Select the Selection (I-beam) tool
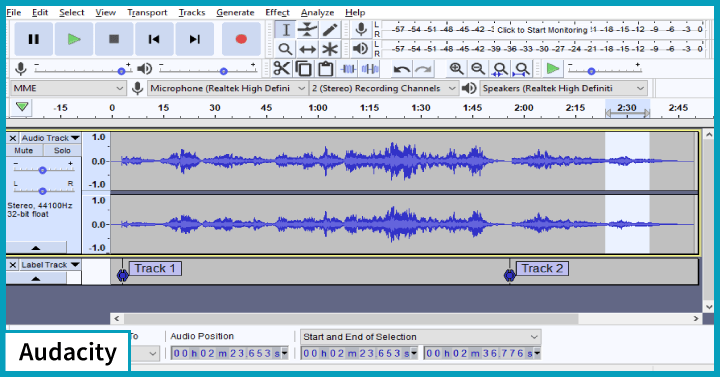 coord(285,30)
